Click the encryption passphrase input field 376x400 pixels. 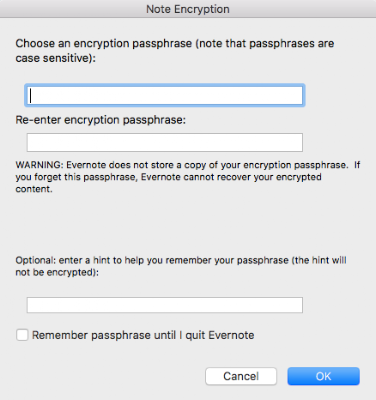(165, 95)
